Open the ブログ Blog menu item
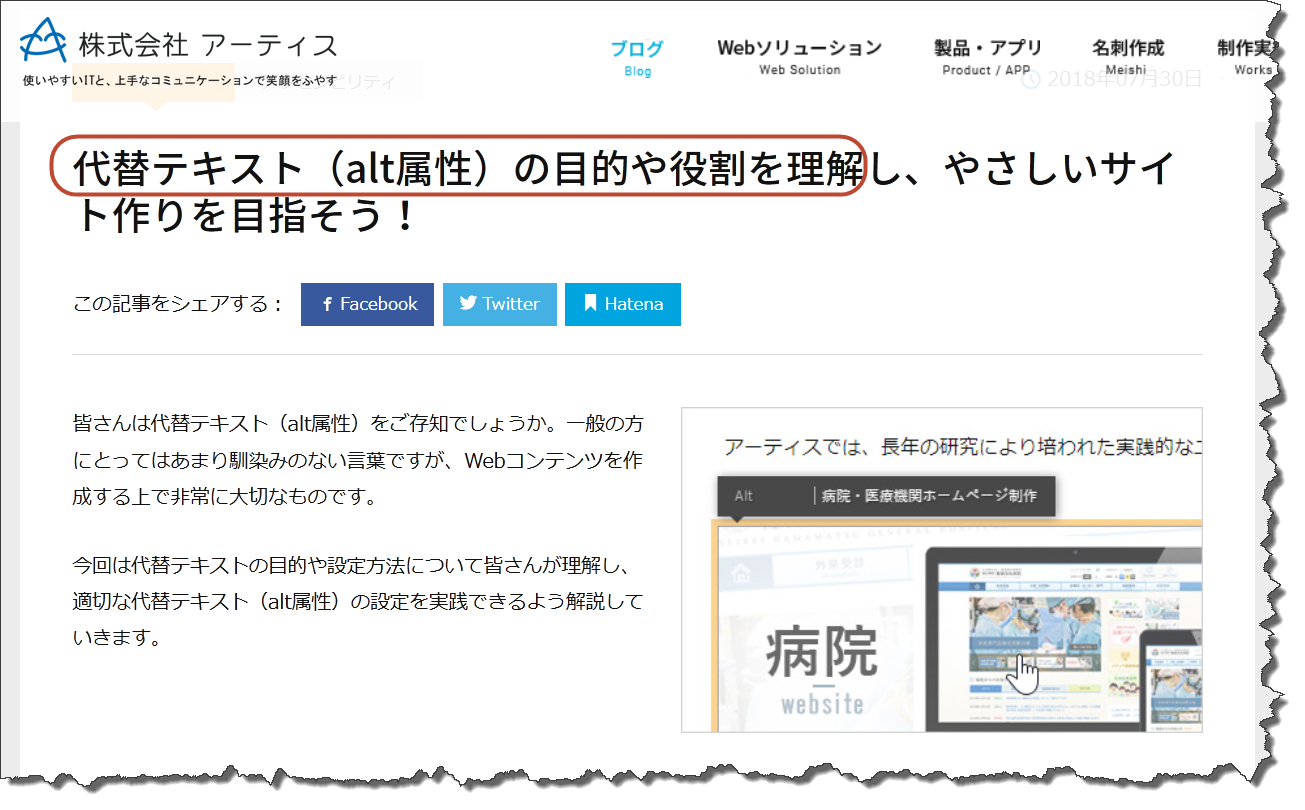The width and height of the screenshot is (1305, 810). pyautogui.click(x=637, y=58)
